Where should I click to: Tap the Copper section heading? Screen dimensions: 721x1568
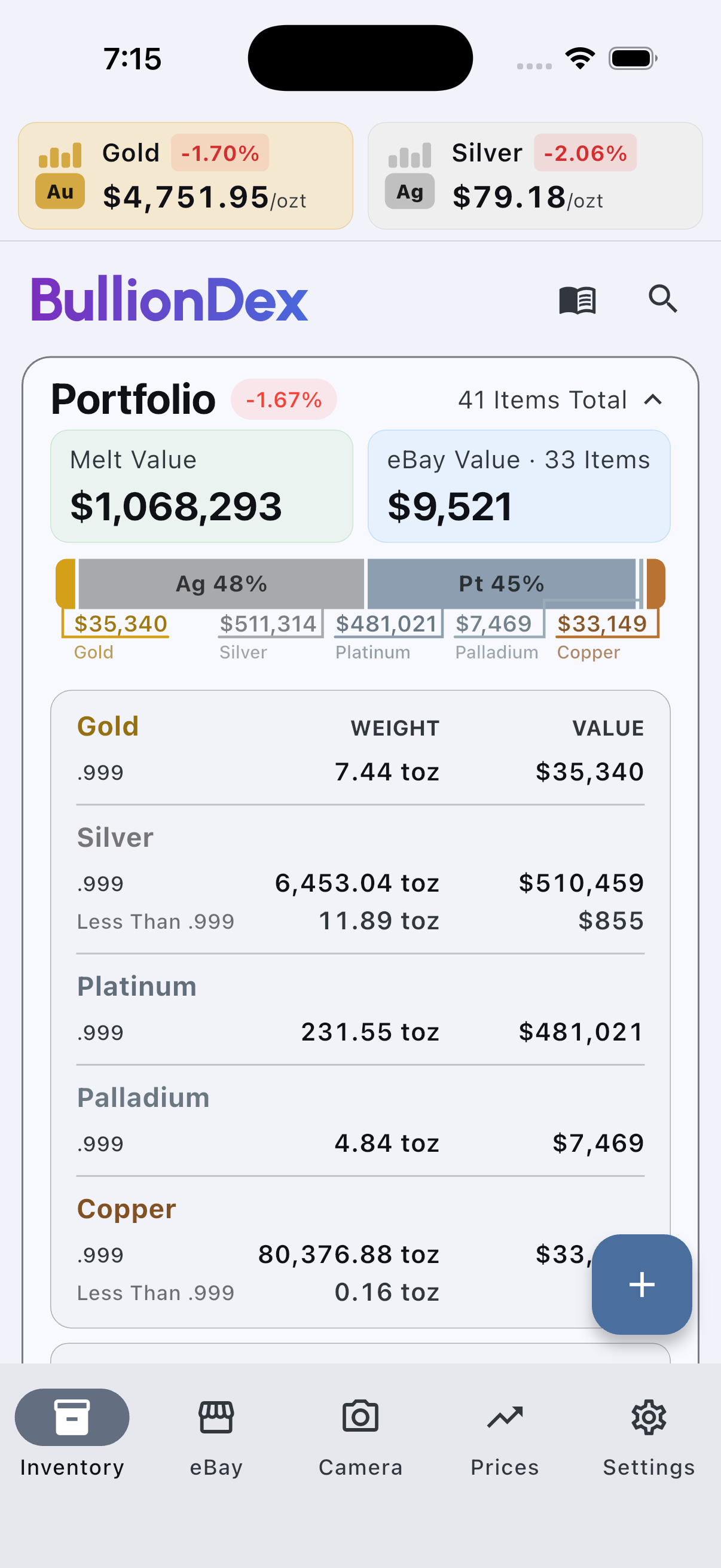tap(127, 1209)
